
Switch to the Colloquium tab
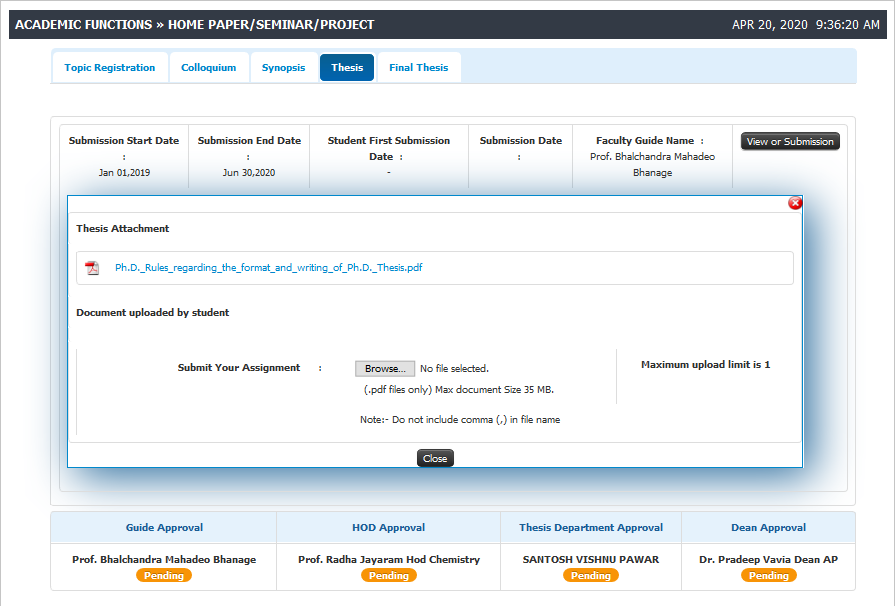208,67
